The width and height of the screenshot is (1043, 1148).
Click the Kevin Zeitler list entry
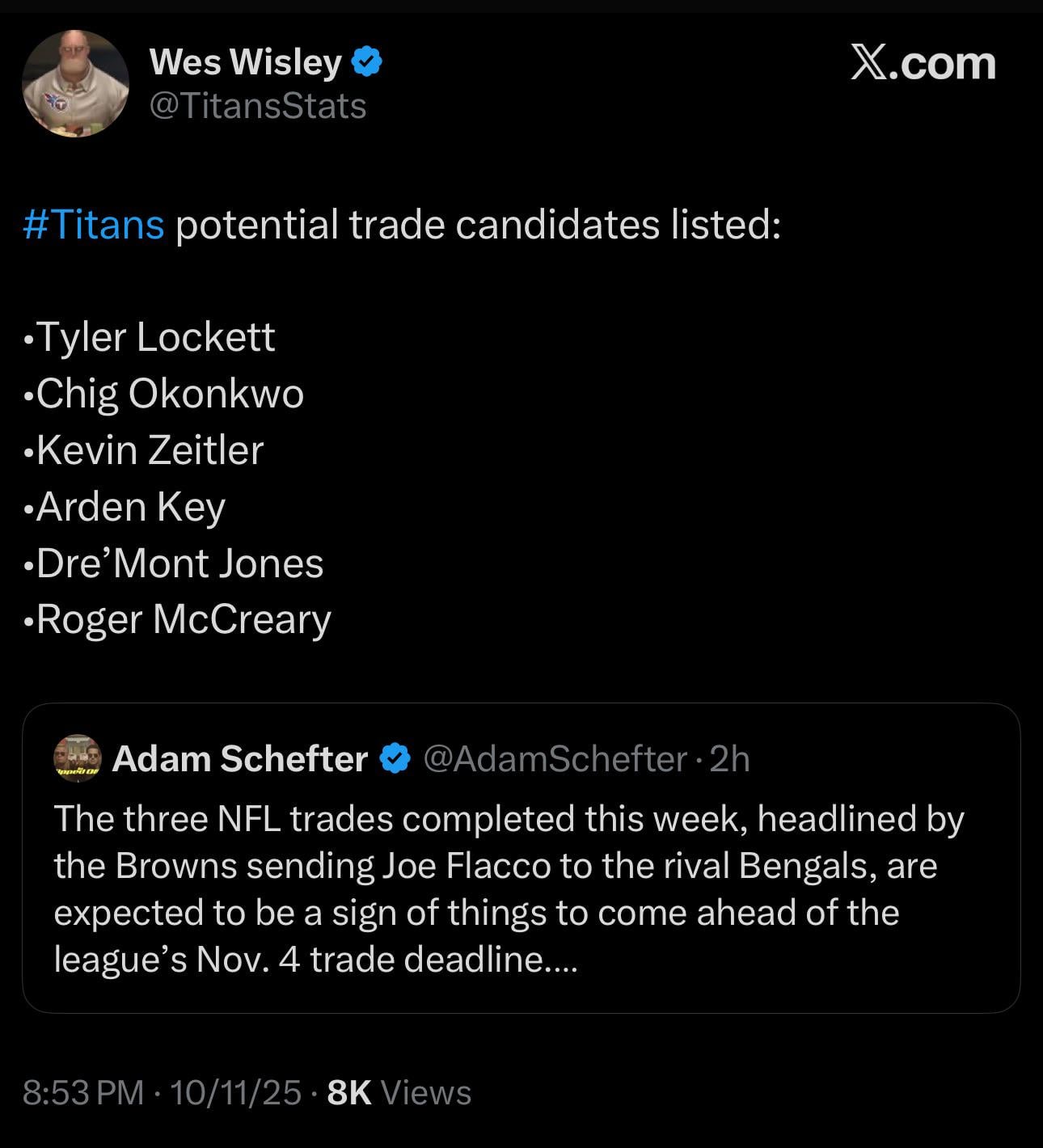150,450
